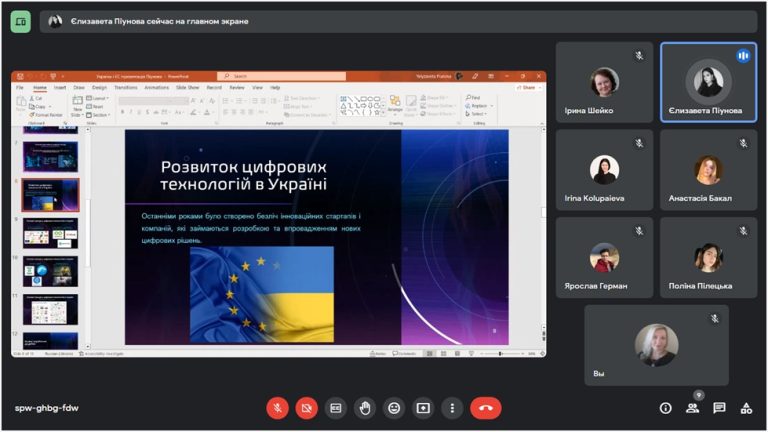The width and height of the screenshot is (768, 432).
Task: Click Reset in the Slides group
Action: click(x=95, y=106)
